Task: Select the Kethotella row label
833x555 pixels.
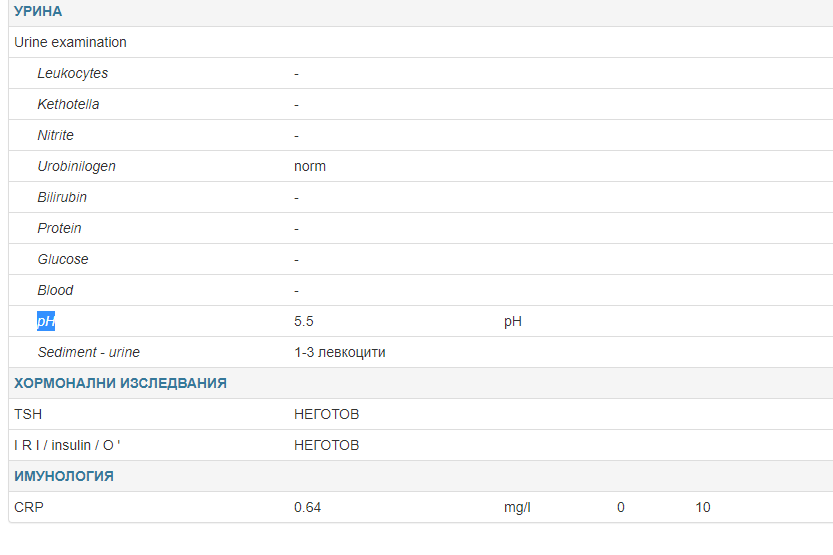Action: [x=68, y=104]
